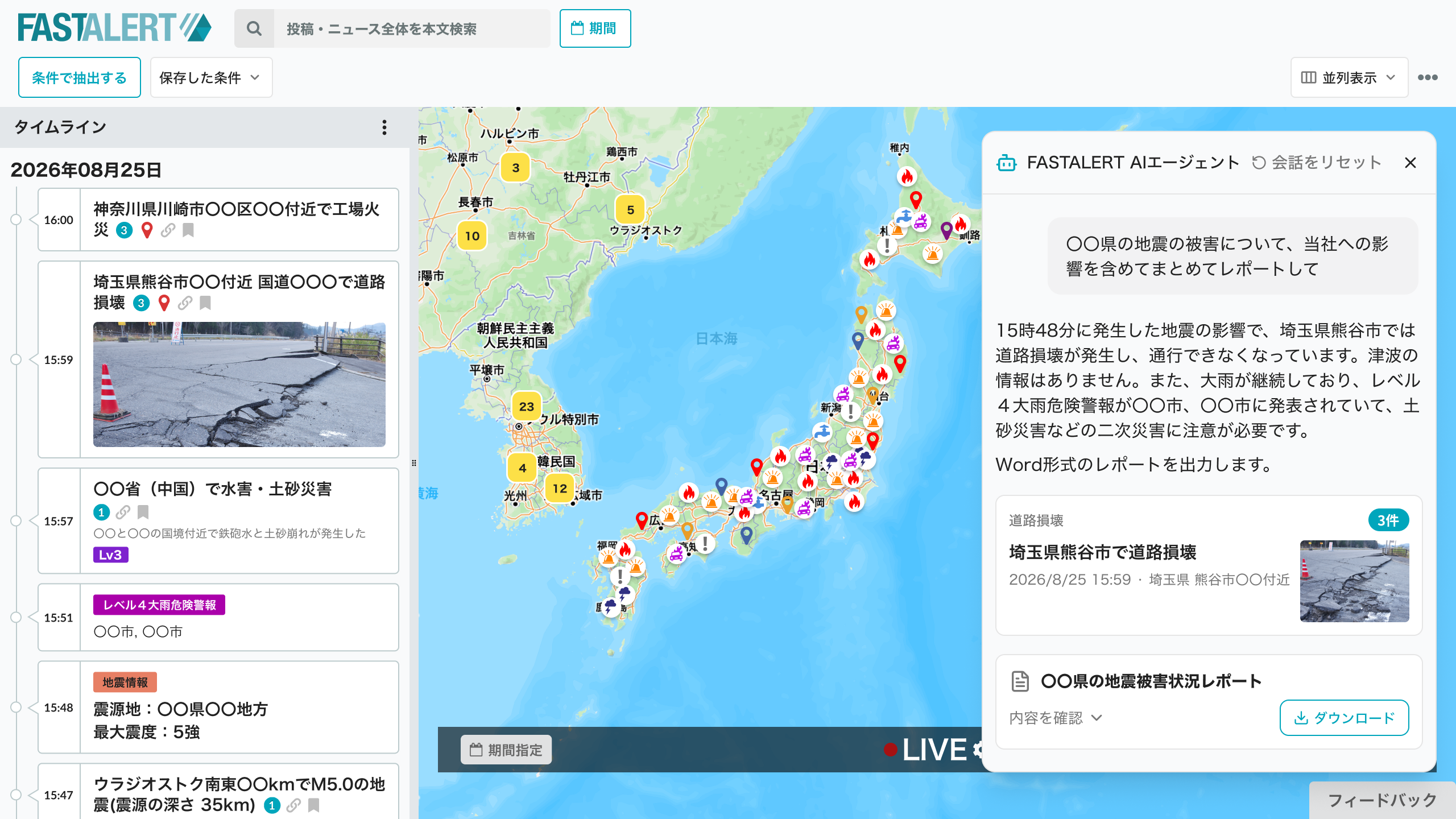The width and height of the screenshot is (1456, 819).
Task: Click the search magnifier icon
Action: (x=254, y=28)
